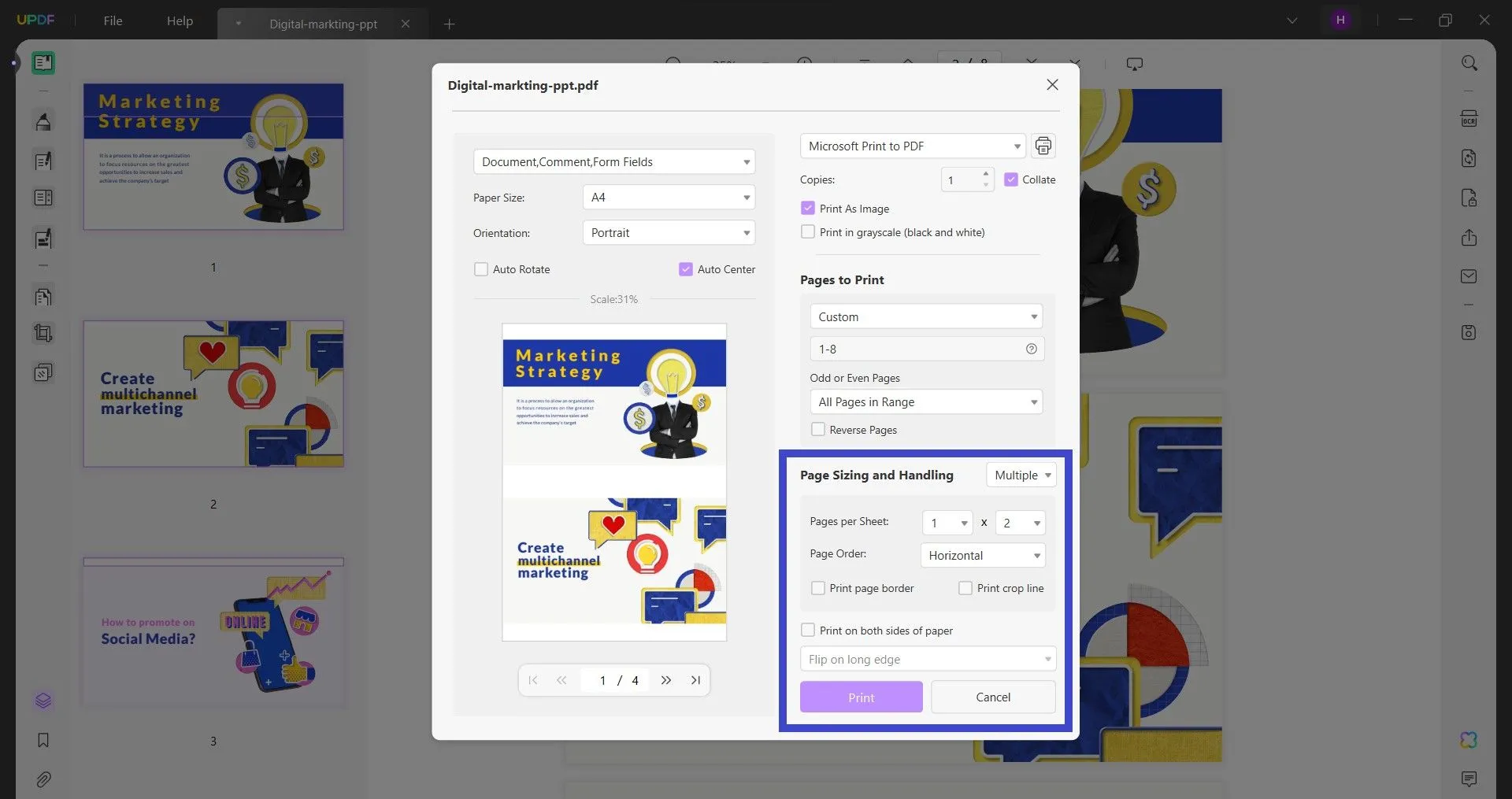The image size is (1512, 799).
Task: Add a new tab with plus button
Action: pyautogui.click(x=449, y=24)
